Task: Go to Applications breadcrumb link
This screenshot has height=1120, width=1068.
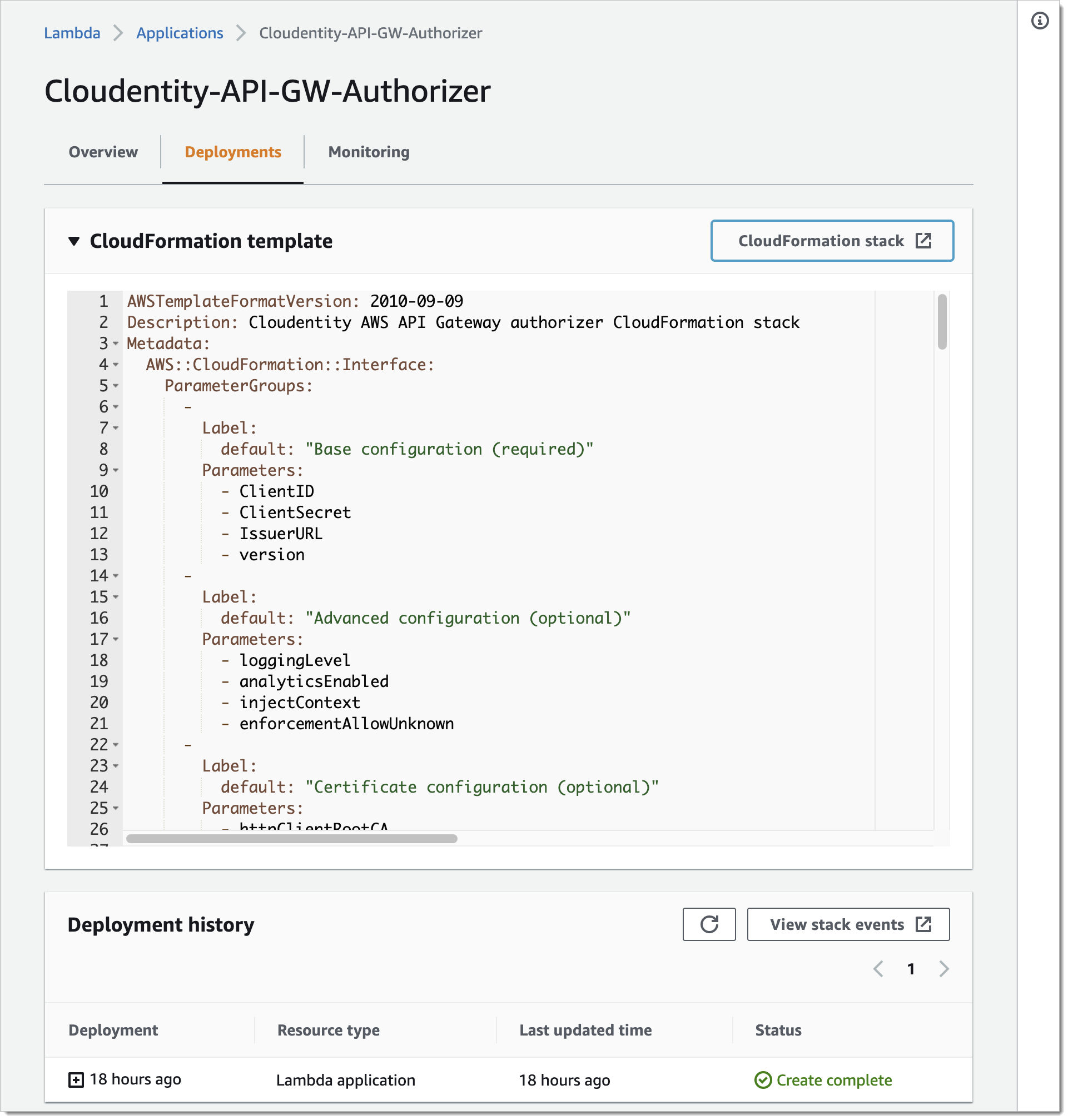Action: (180, 33)
